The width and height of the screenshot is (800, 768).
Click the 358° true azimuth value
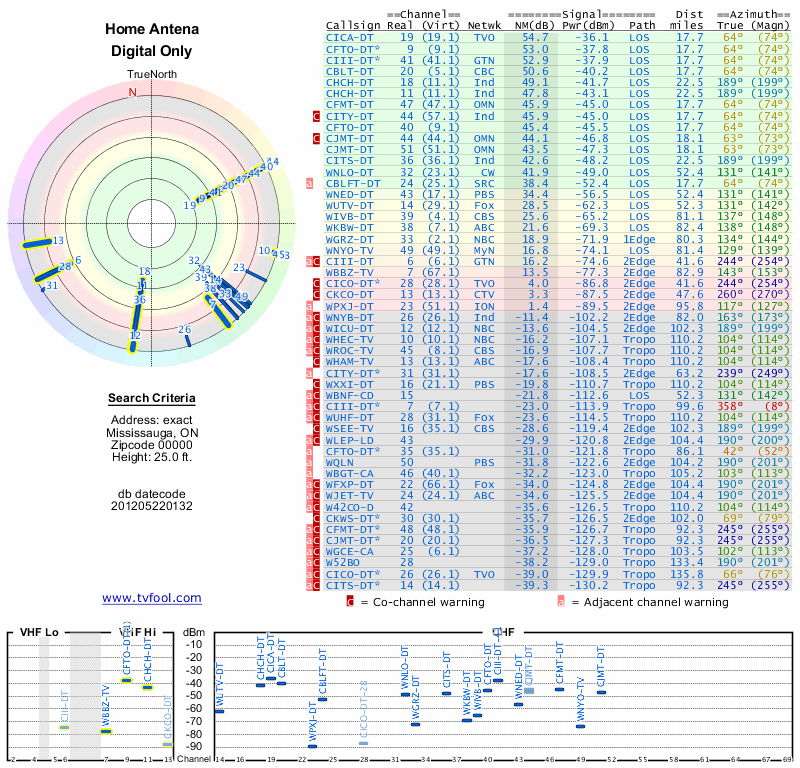click(730, 406)
